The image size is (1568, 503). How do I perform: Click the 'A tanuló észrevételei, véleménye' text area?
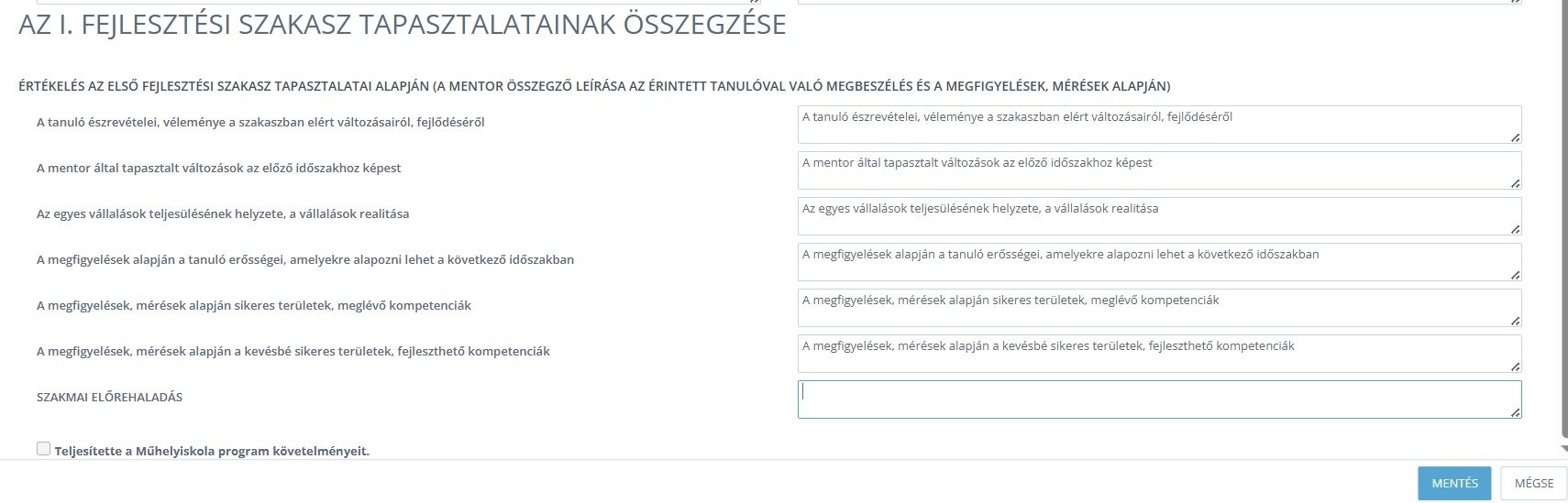(x=1159, y=125)
